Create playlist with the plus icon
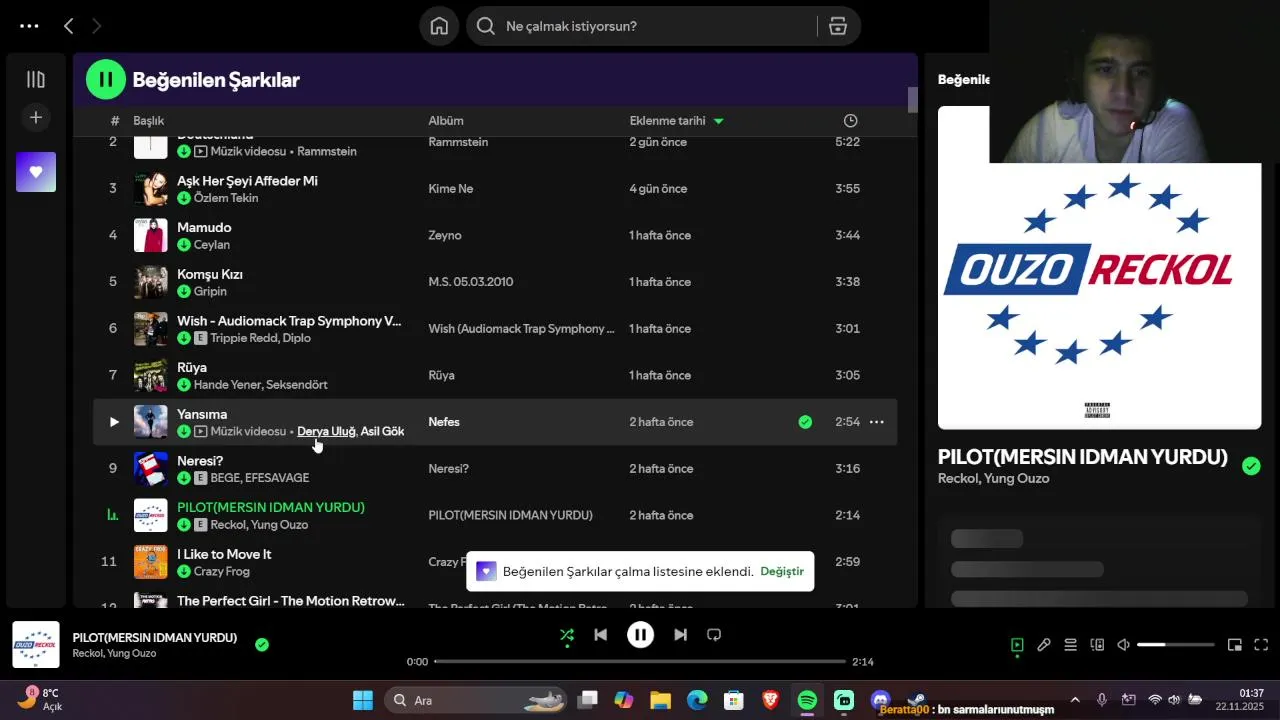 point(36,117)
